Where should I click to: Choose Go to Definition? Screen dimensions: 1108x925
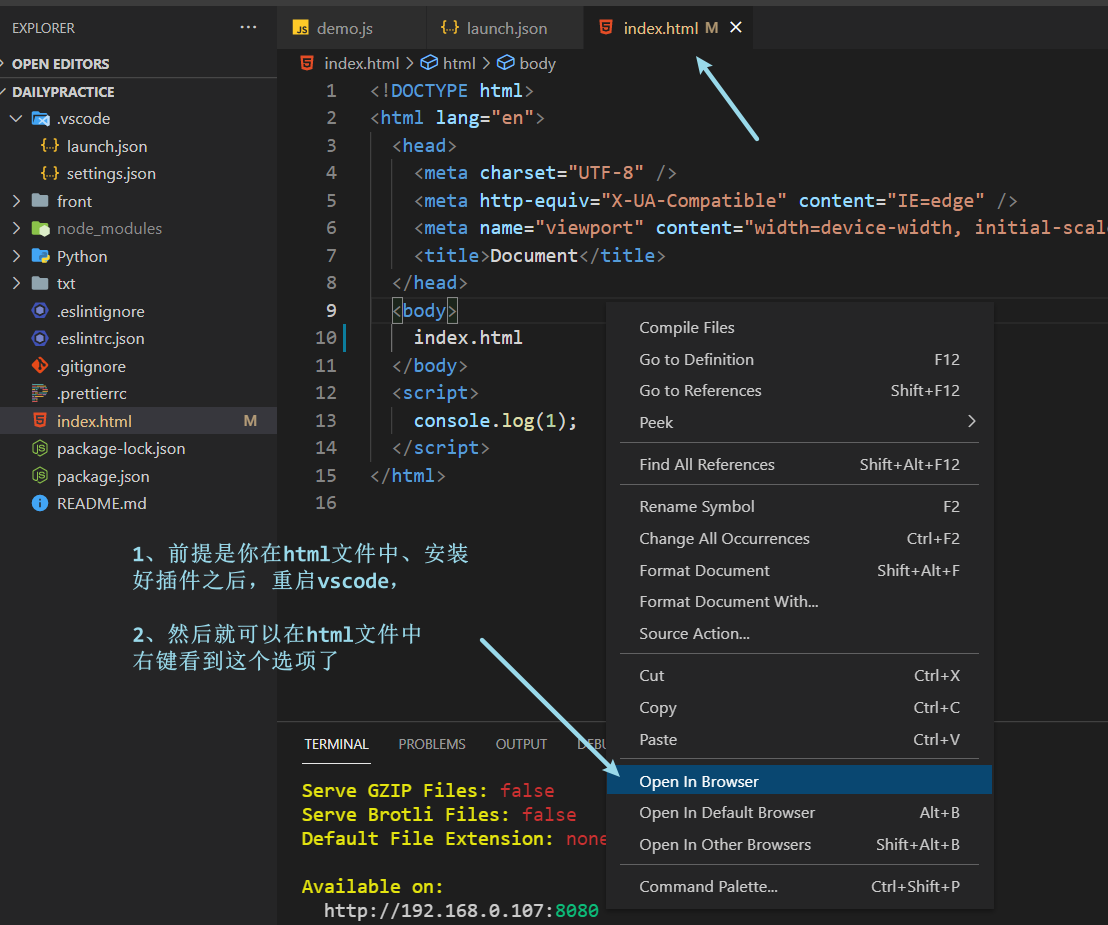pos(799,359)
